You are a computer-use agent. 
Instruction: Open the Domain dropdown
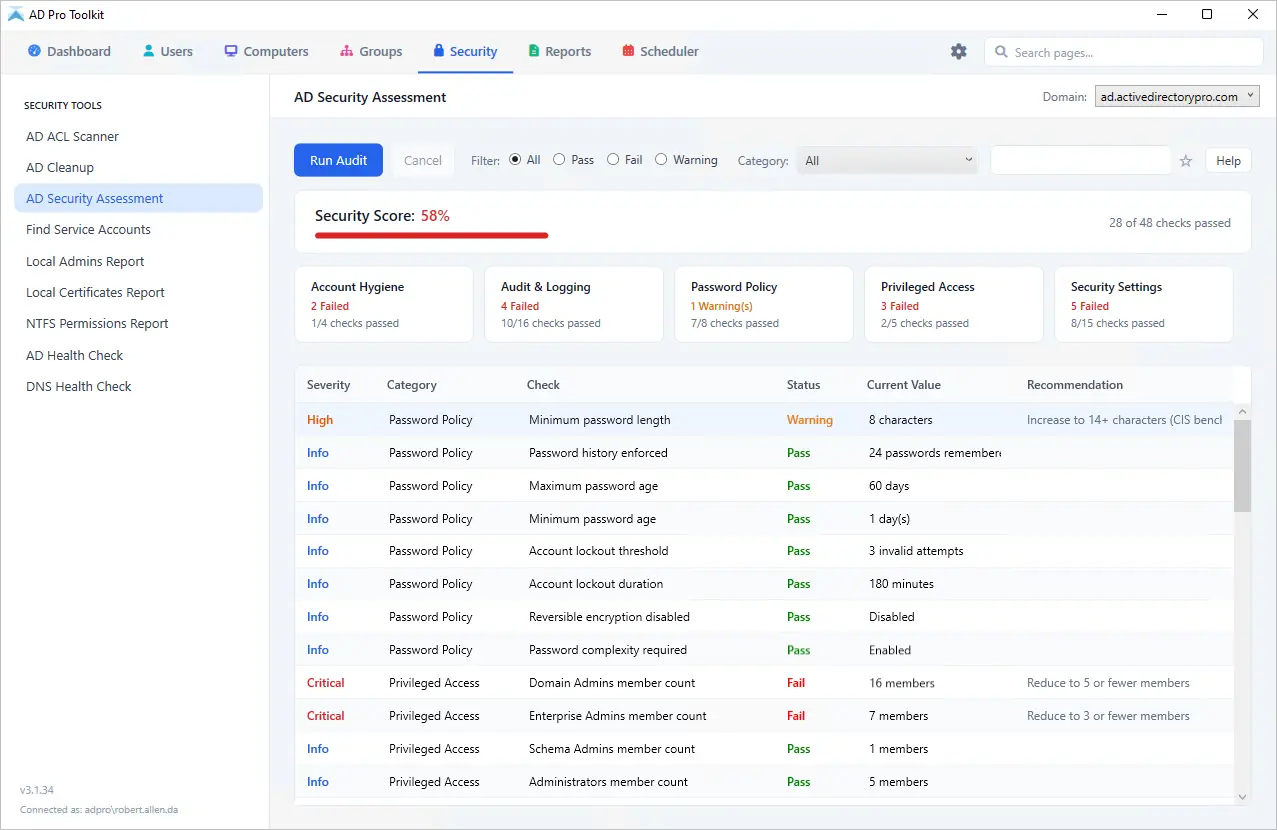tap(1177, 97)
